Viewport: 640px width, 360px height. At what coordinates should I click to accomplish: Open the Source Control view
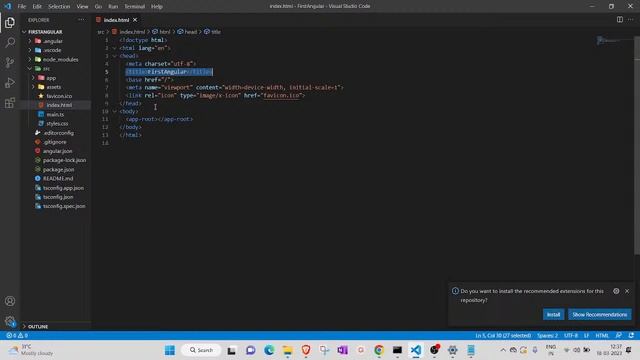(x=10, y=62)
